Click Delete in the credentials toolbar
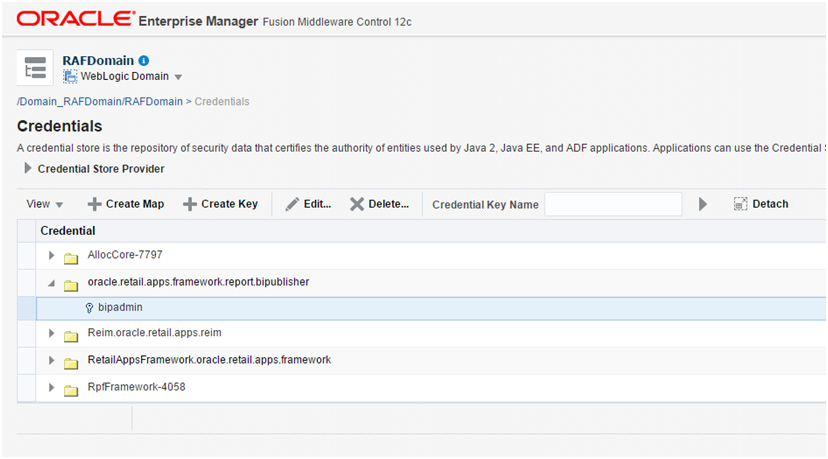Screen dimensions: 828x459 point(379,204)
